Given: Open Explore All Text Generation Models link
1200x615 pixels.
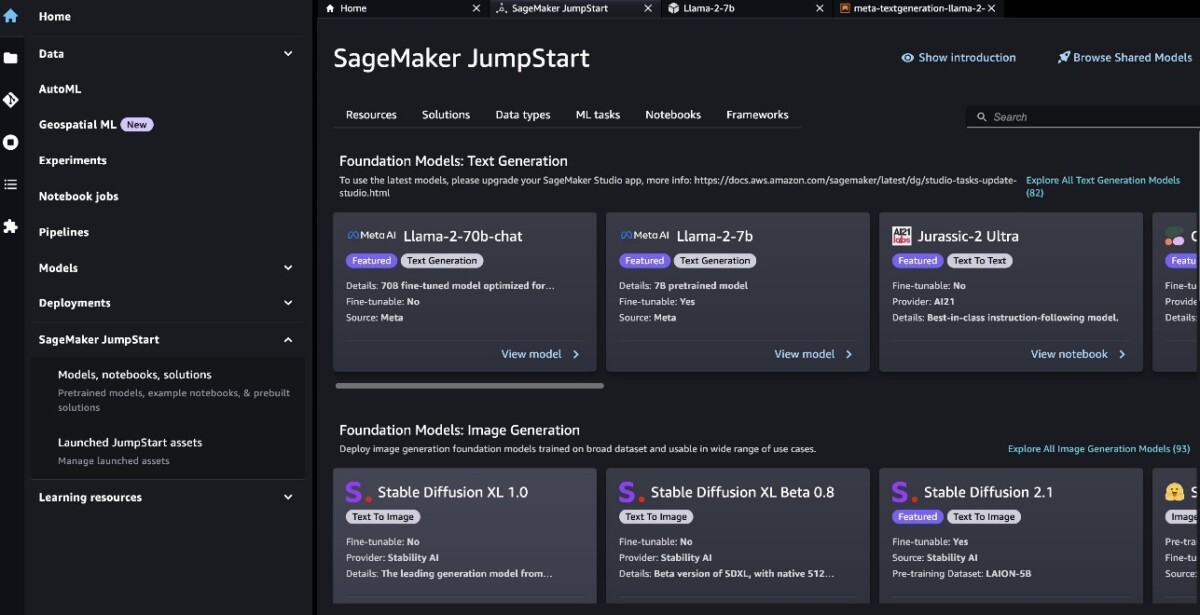Looking at the screenshot, I should tap(1103, 187).
